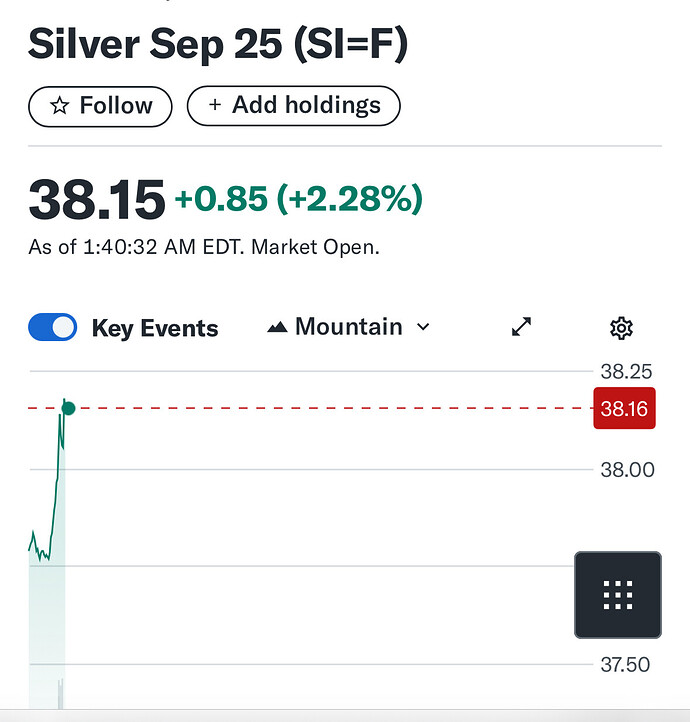Image resolution: width=690 pixels, height=722 pixels.
Task: Toggle the Key Events switch off
Action: coord(52,327)
